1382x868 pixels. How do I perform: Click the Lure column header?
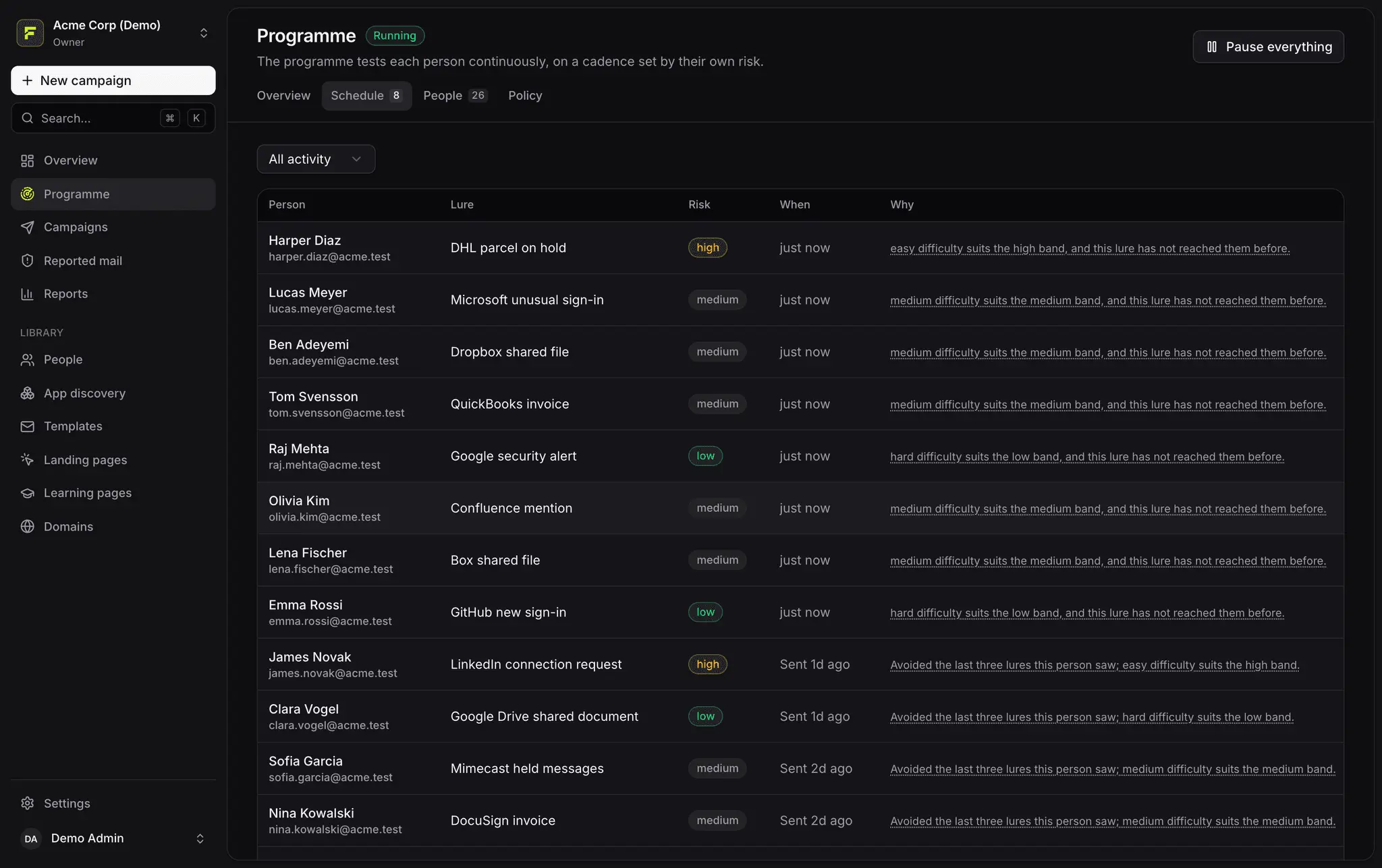point(462,204)
